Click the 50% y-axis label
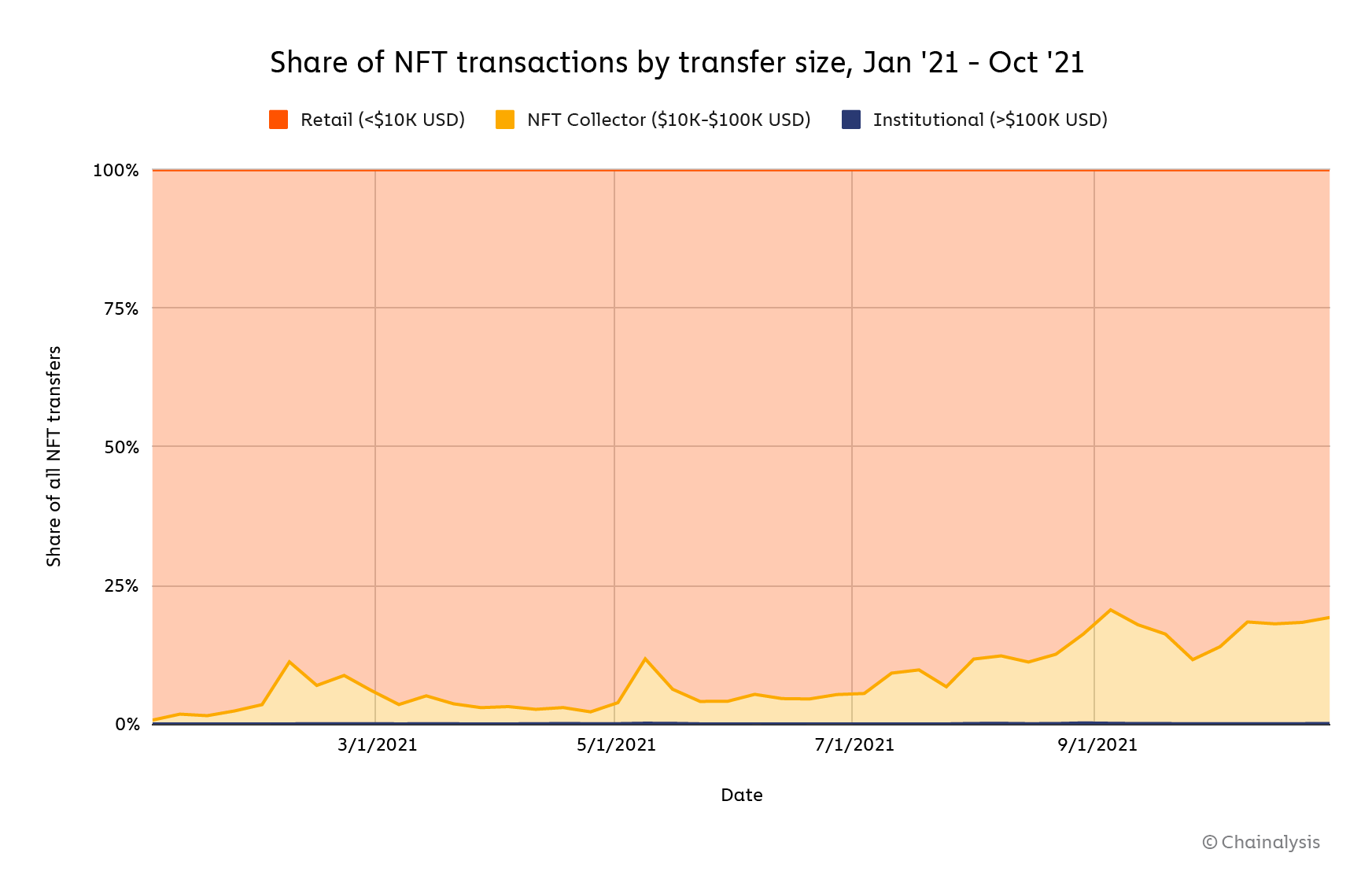The height and width of the screenshot is (875, 1372). click(121, 447)
